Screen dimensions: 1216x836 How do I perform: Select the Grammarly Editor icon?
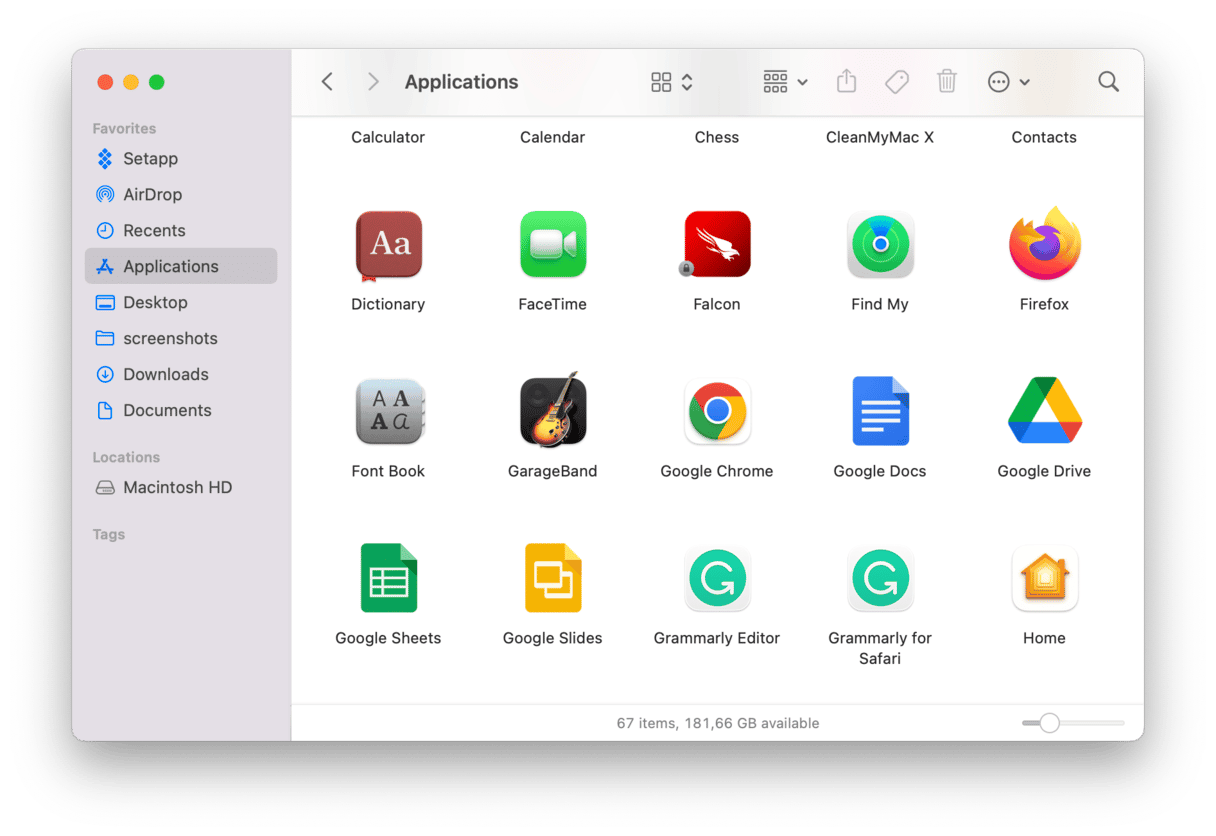click(716, 578)
